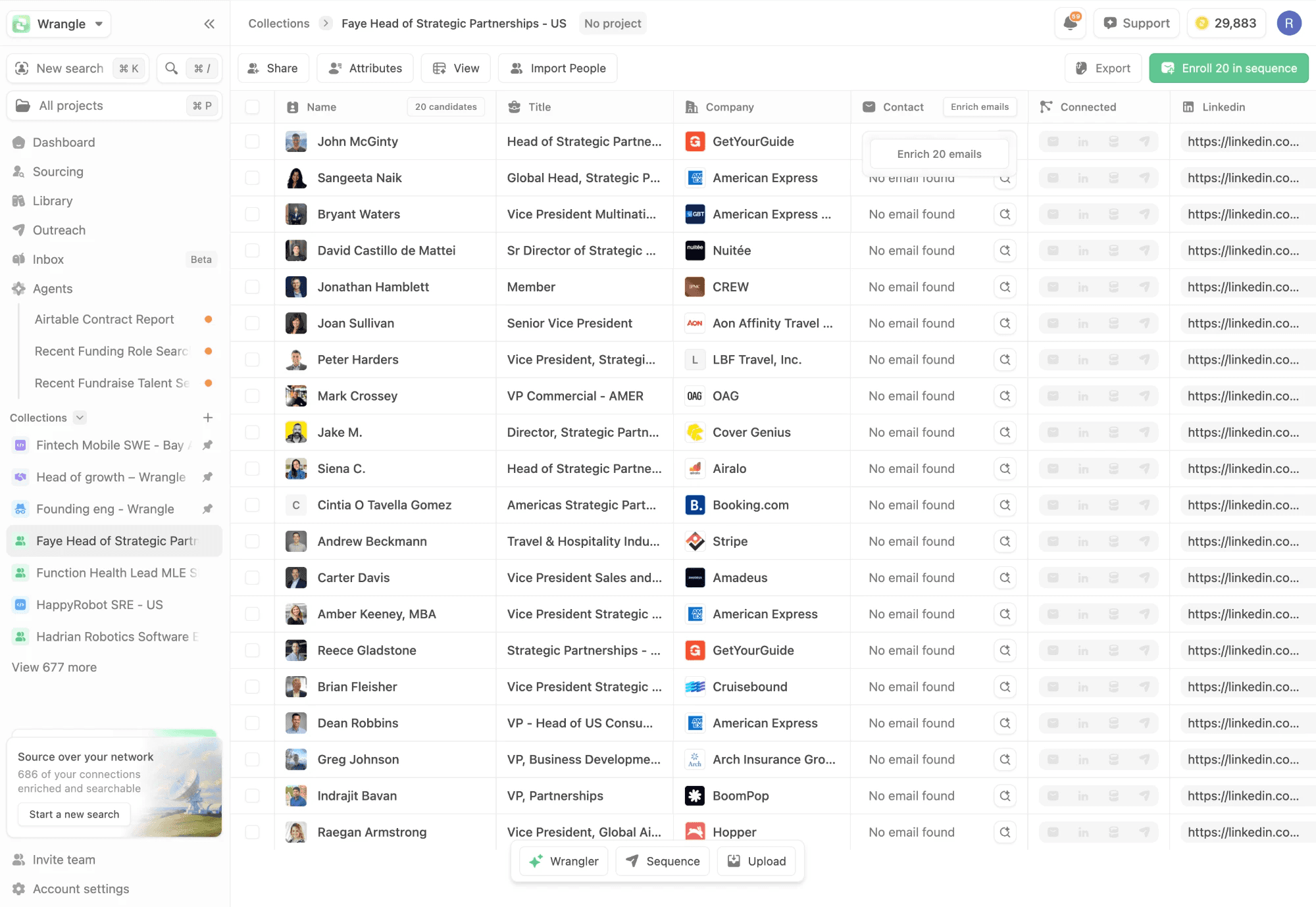This screenshot has width=1316, height=907.
Task: Open Airtable Contract Report agent
Action: 105,320
